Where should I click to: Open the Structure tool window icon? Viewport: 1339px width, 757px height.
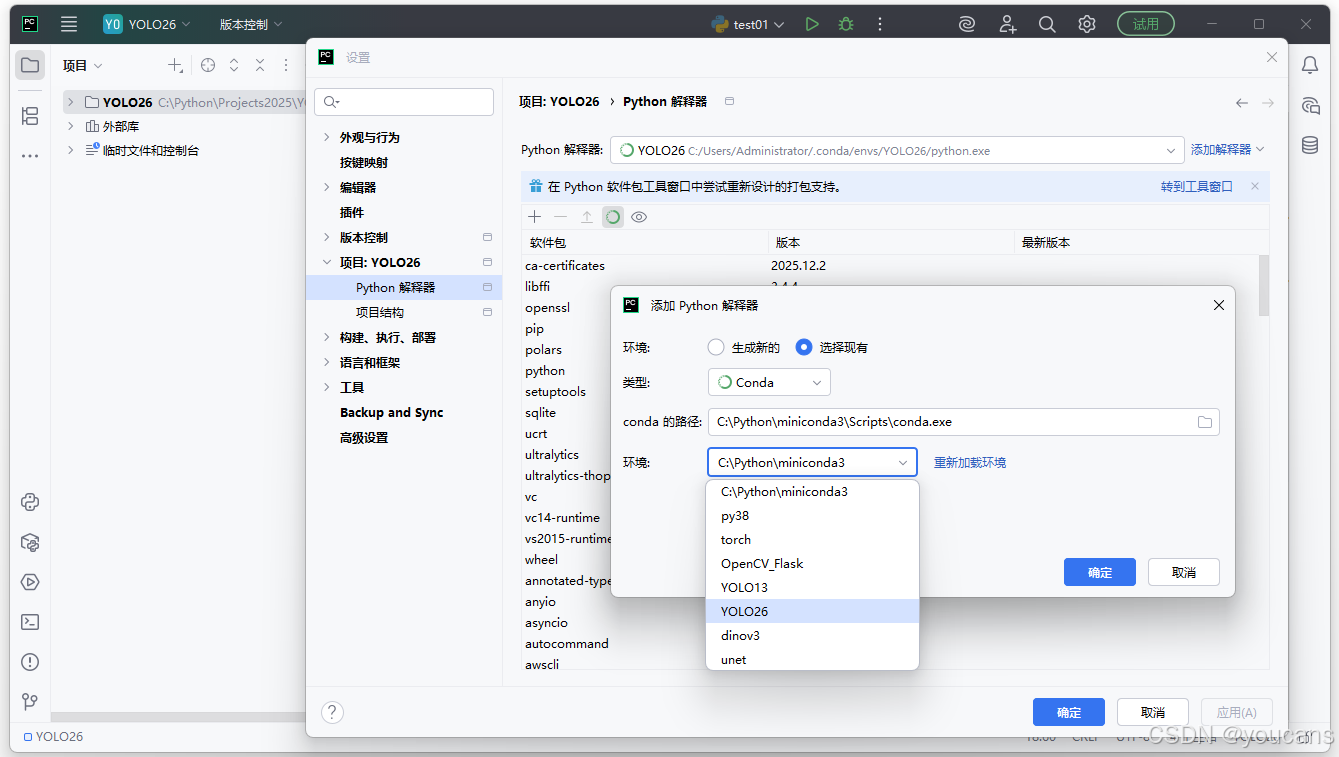point(30,116)
